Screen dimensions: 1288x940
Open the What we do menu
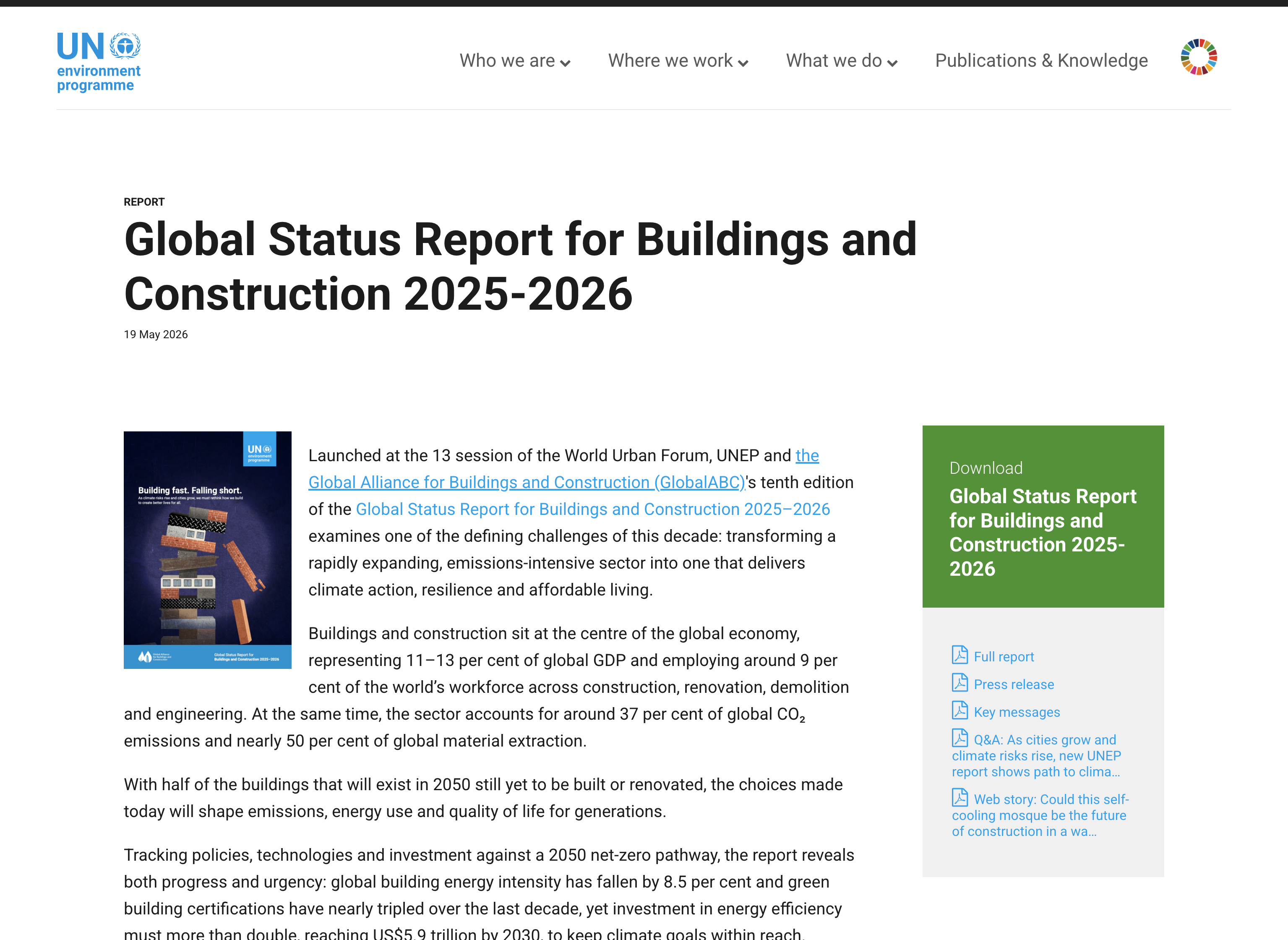tap(842, 60)
